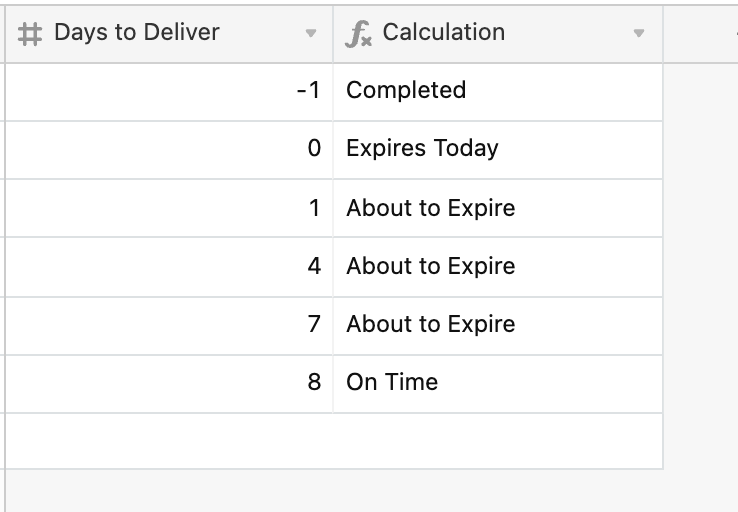Select About to Expire cell beside 4
This screenshot has width=738, height=512.
[498, 267]
